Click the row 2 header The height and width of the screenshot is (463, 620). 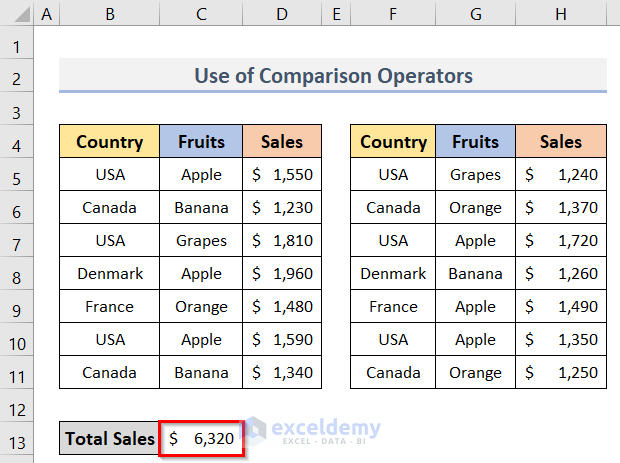[17, 77]
